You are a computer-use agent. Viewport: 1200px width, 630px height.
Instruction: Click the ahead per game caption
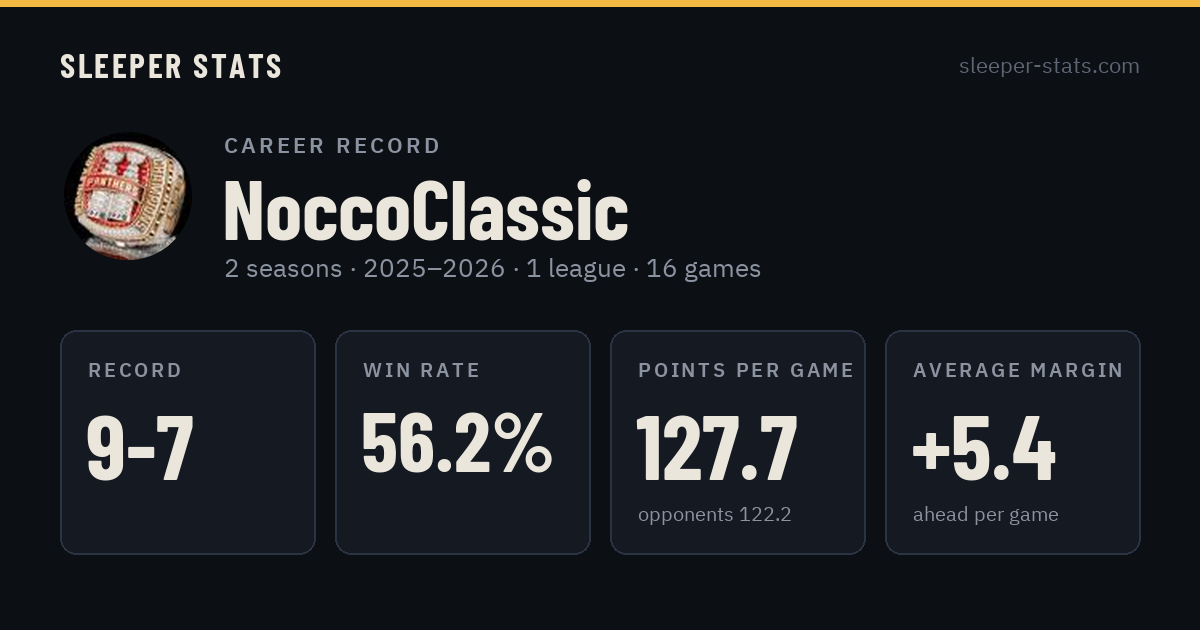point(986,515)
